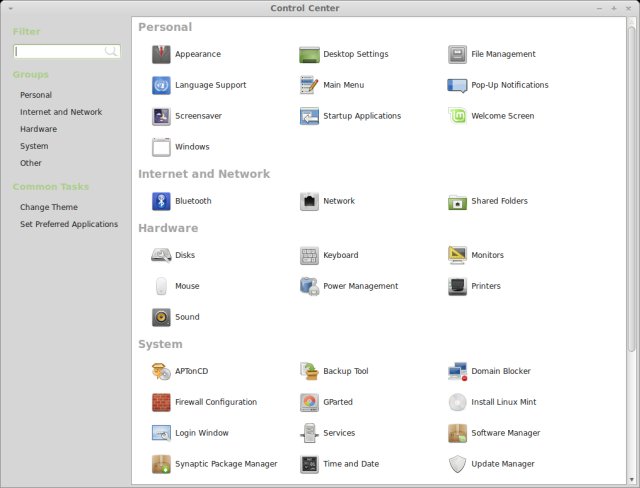
Task: Open the Screensaver icon
Action: 161,116
